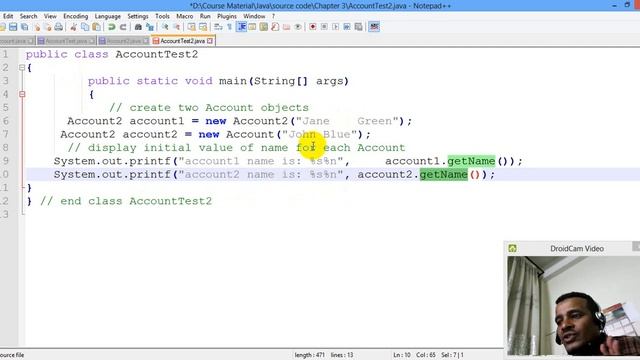Screen dimensions: 640x360
Task: Undo with the green arrow icon
Action: point(111,27)
